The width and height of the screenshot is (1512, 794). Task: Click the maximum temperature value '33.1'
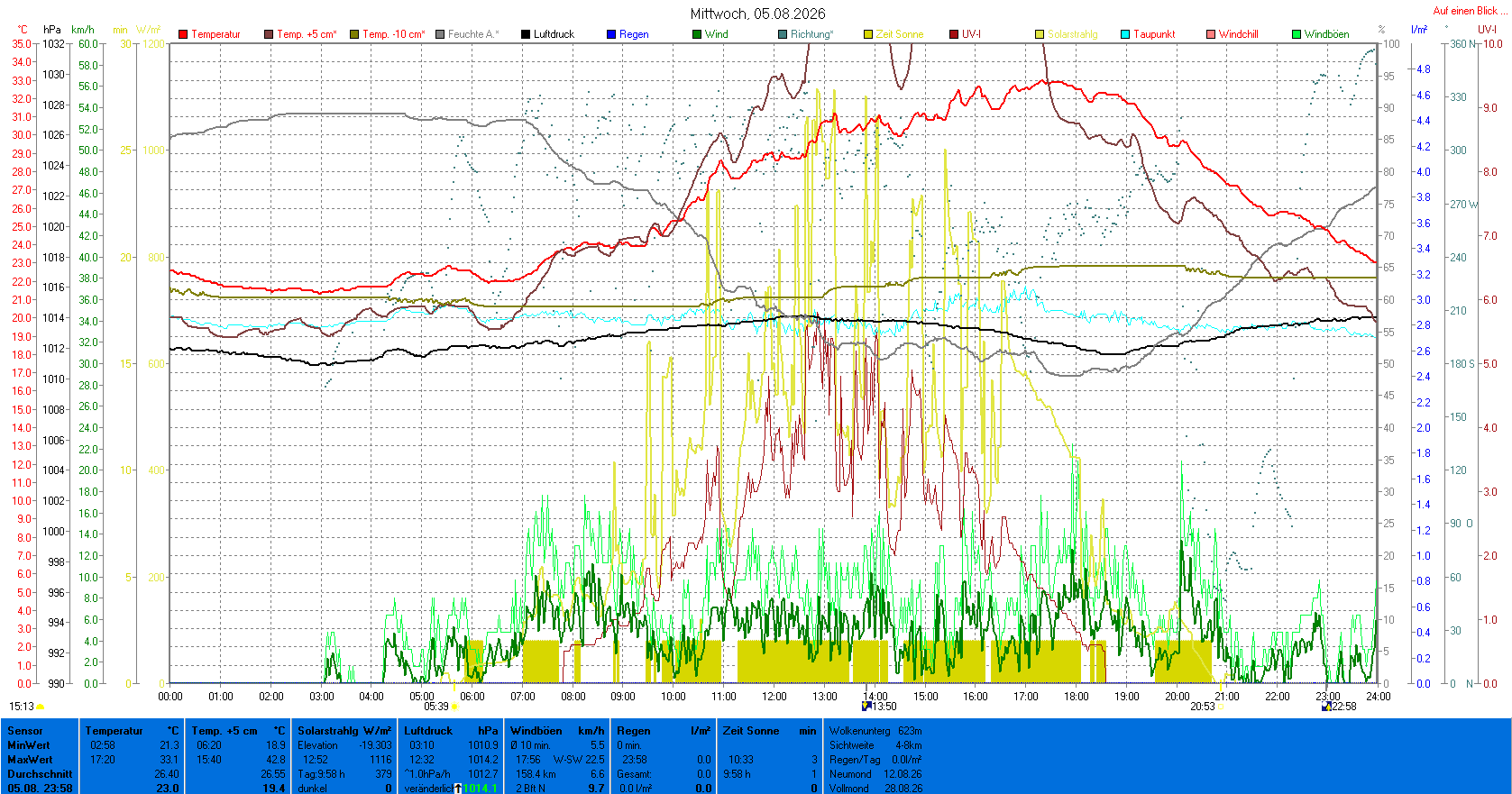[x=170, y=760]
